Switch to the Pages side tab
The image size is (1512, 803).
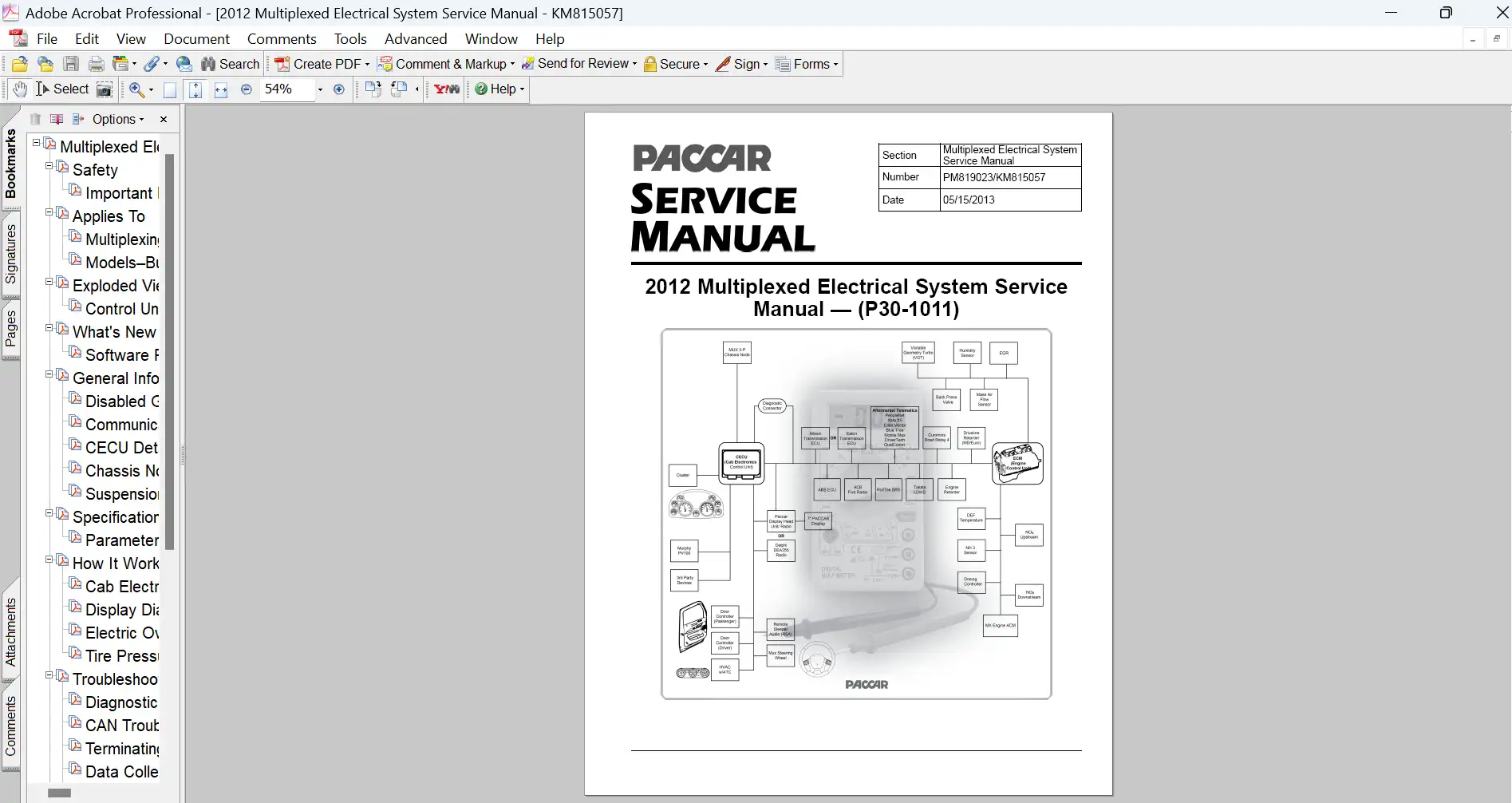(x=10, y=328)
